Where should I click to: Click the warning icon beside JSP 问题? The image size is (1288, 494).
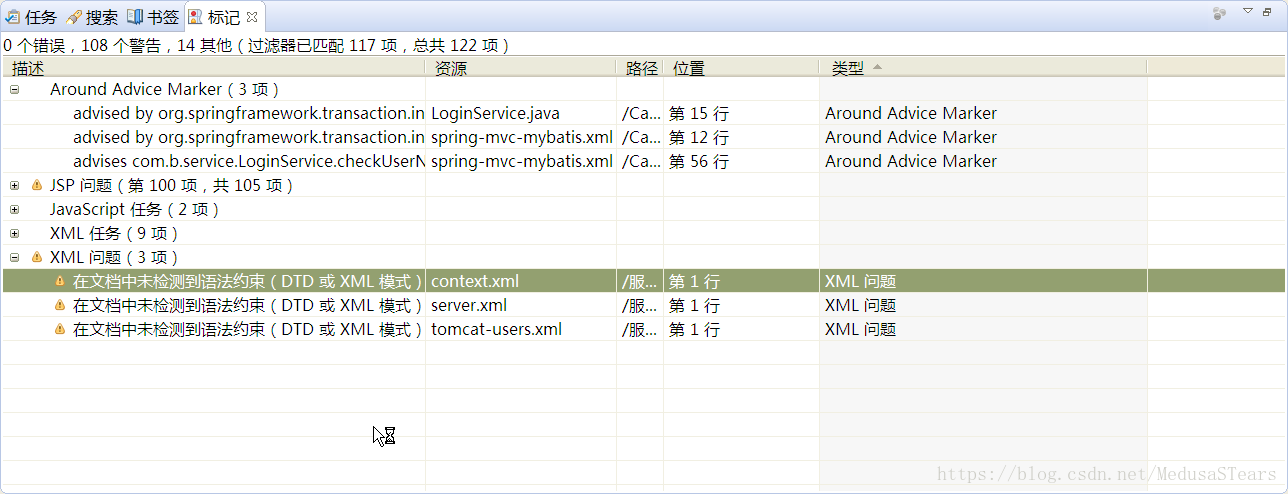pyautogui.click(x=37, y=185)
